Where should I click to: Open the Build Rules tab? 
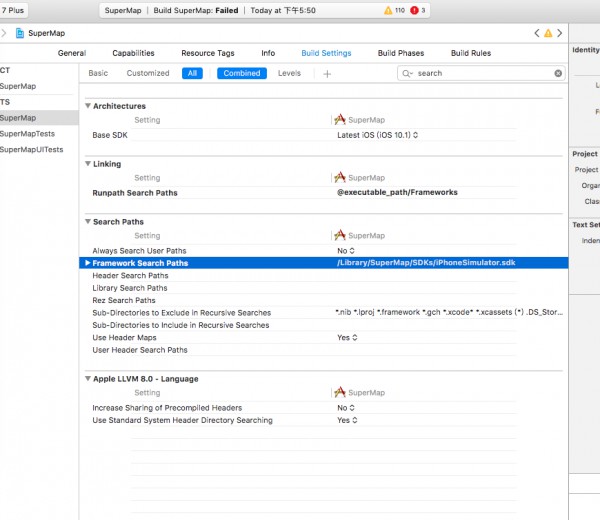pyautogui.click(x=471, y=53)
